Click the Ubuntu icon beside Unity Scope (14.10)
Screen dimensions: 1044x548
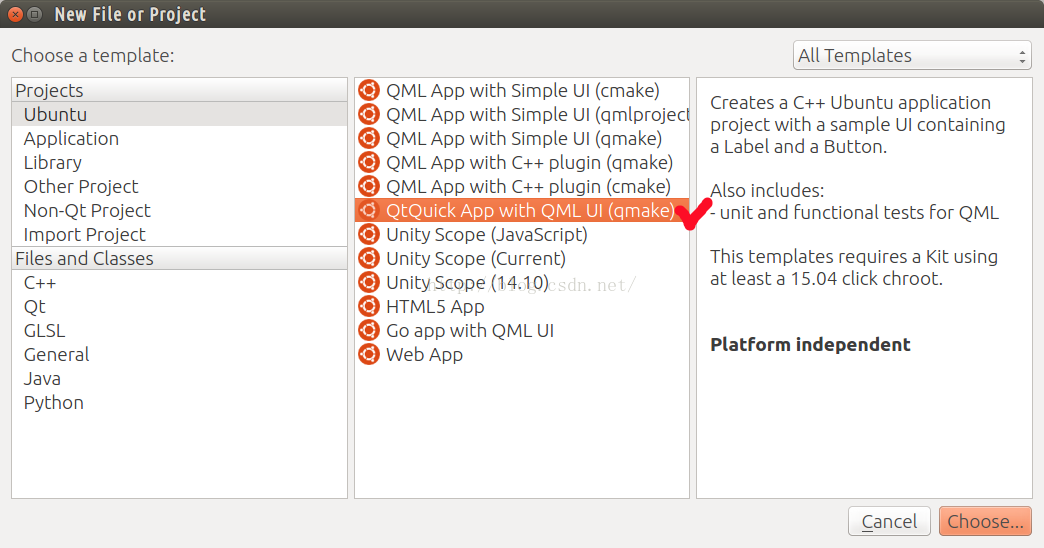pyautogui.click(x=369, y=282)
